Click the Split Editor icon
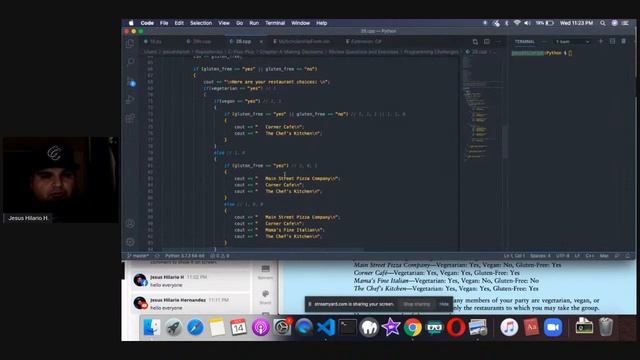Image resolution: width=640 pixels, height=360 pixels. (x=487, y=42)
